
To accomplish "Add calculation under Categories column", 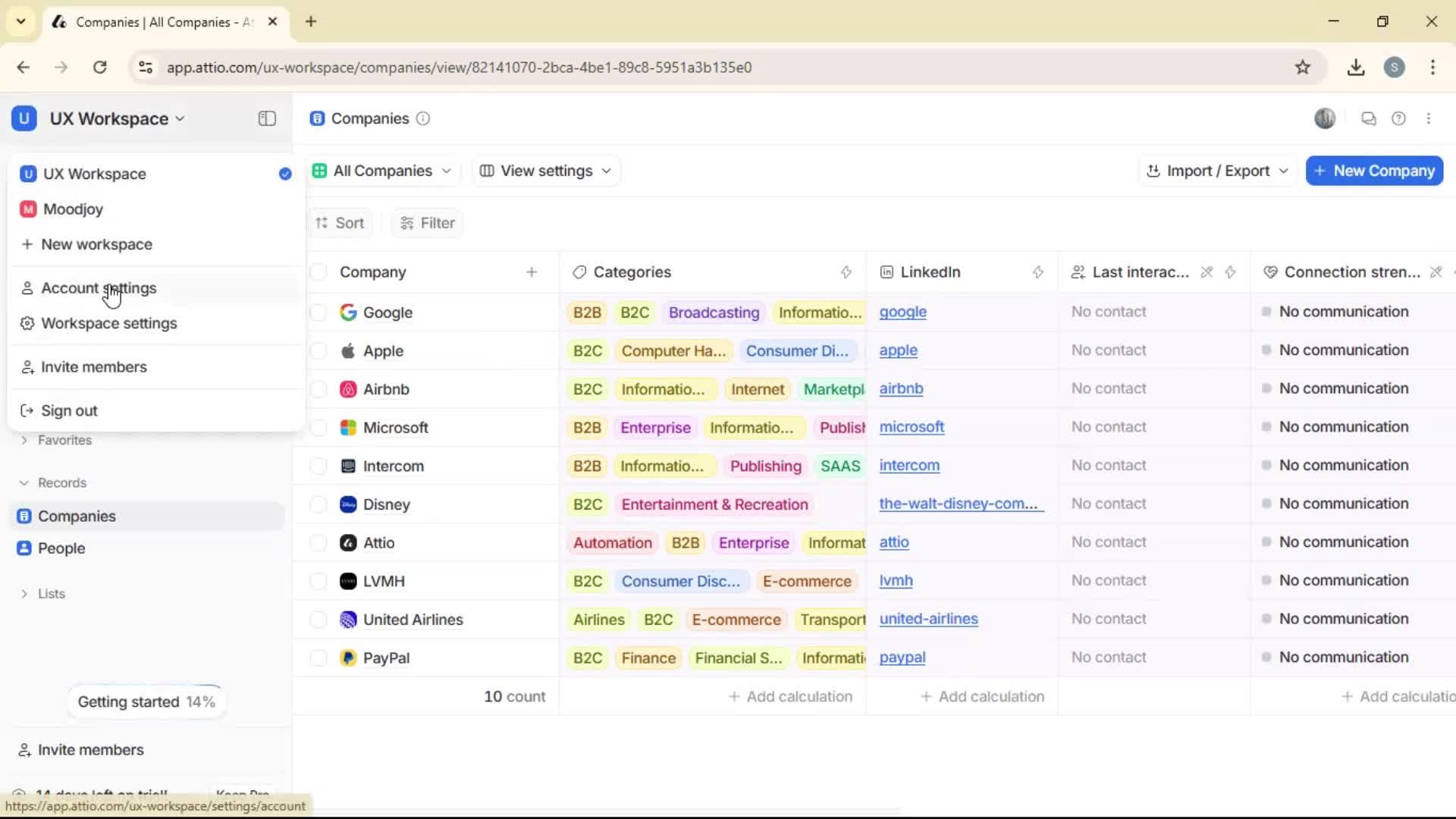I will (x=790, y=696).
